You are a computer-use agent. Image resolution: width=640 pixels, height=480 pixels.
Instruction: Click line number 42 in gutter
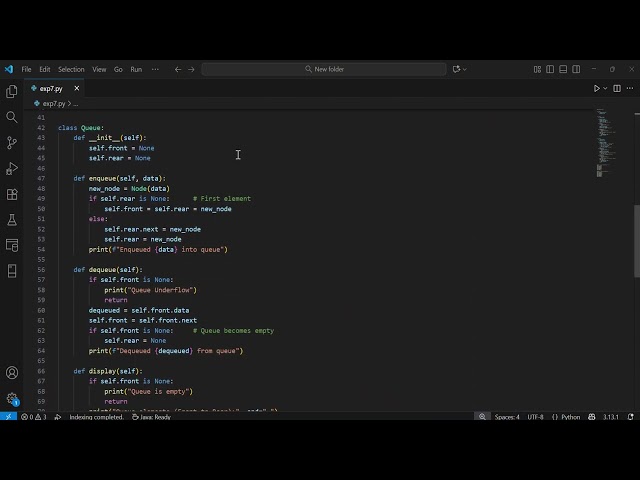point(41,128)
